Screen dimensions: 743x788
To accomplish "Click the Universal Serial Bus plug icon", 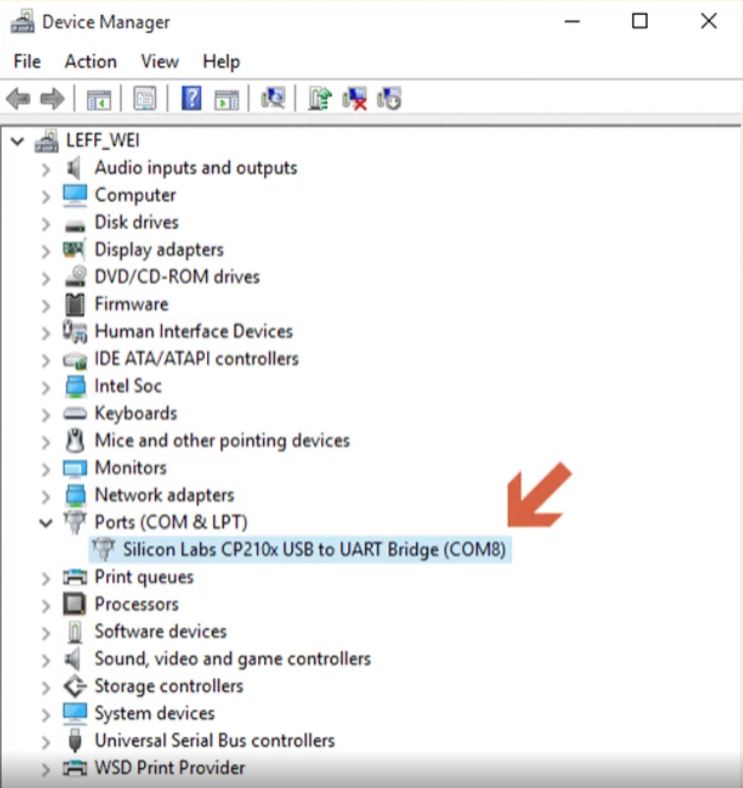I will [75, 740].
